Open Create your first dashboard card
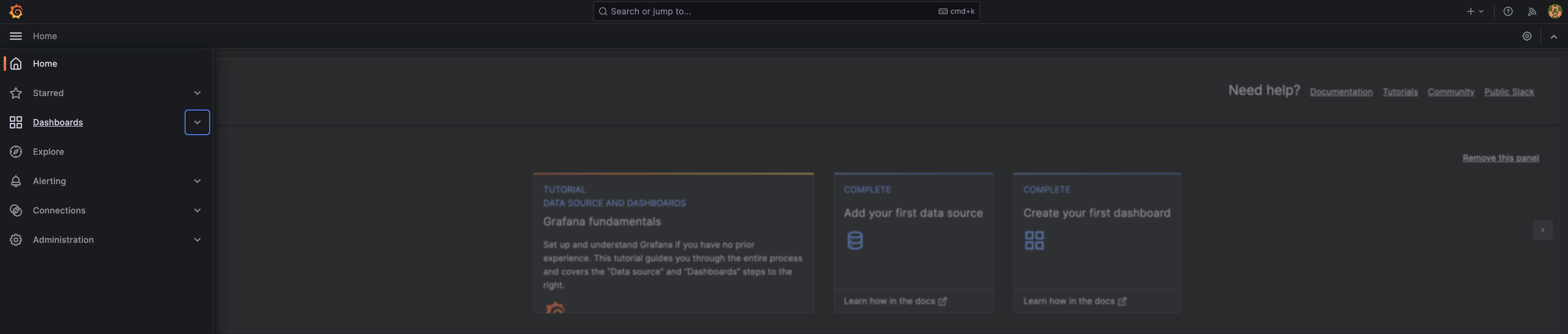Screen dimensions: 1568x334 pyautogui.click(x=1097, y=243)
